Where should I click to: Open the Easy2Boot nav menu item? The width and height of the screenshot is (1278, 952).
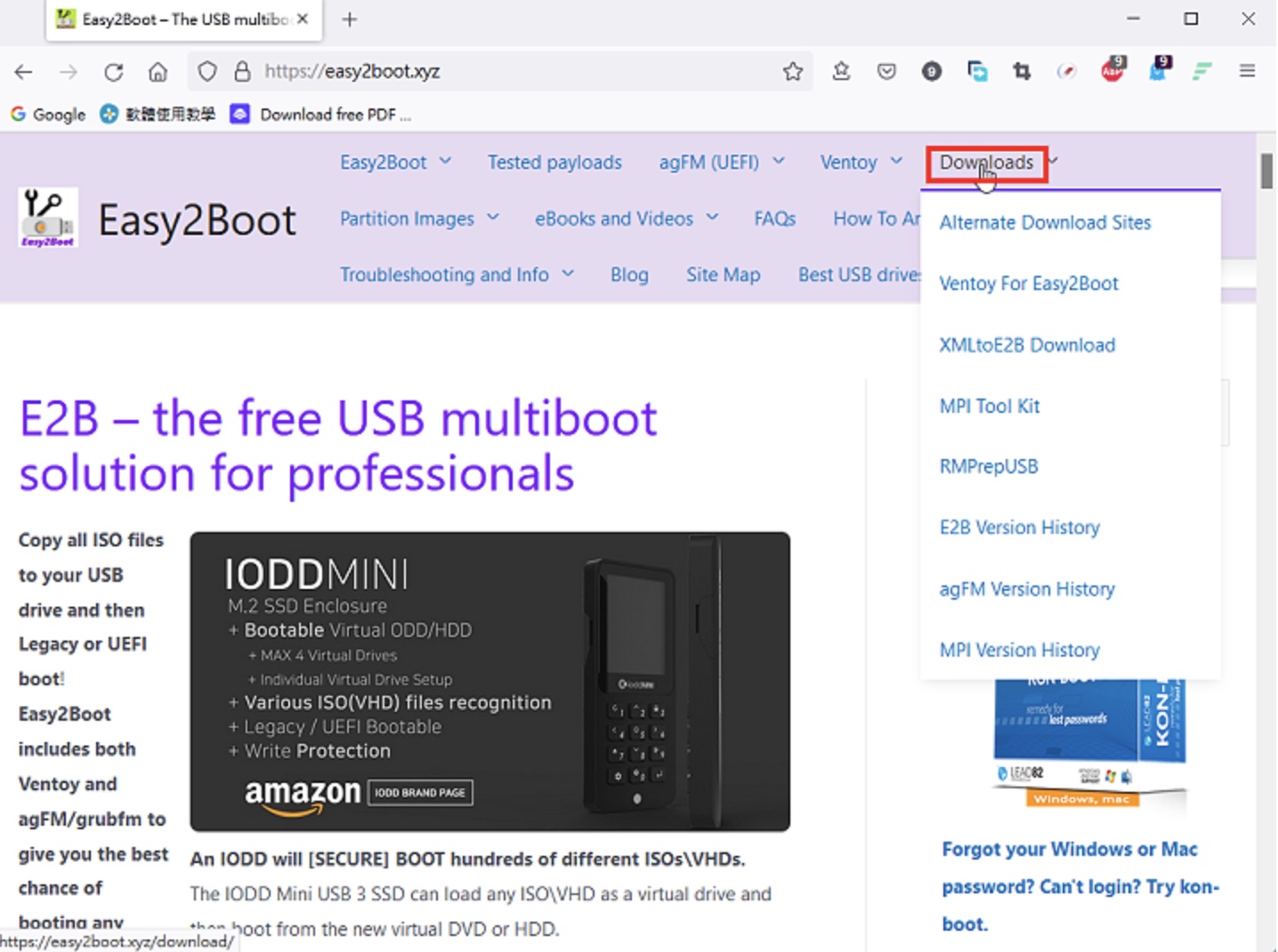coord(384,163)
